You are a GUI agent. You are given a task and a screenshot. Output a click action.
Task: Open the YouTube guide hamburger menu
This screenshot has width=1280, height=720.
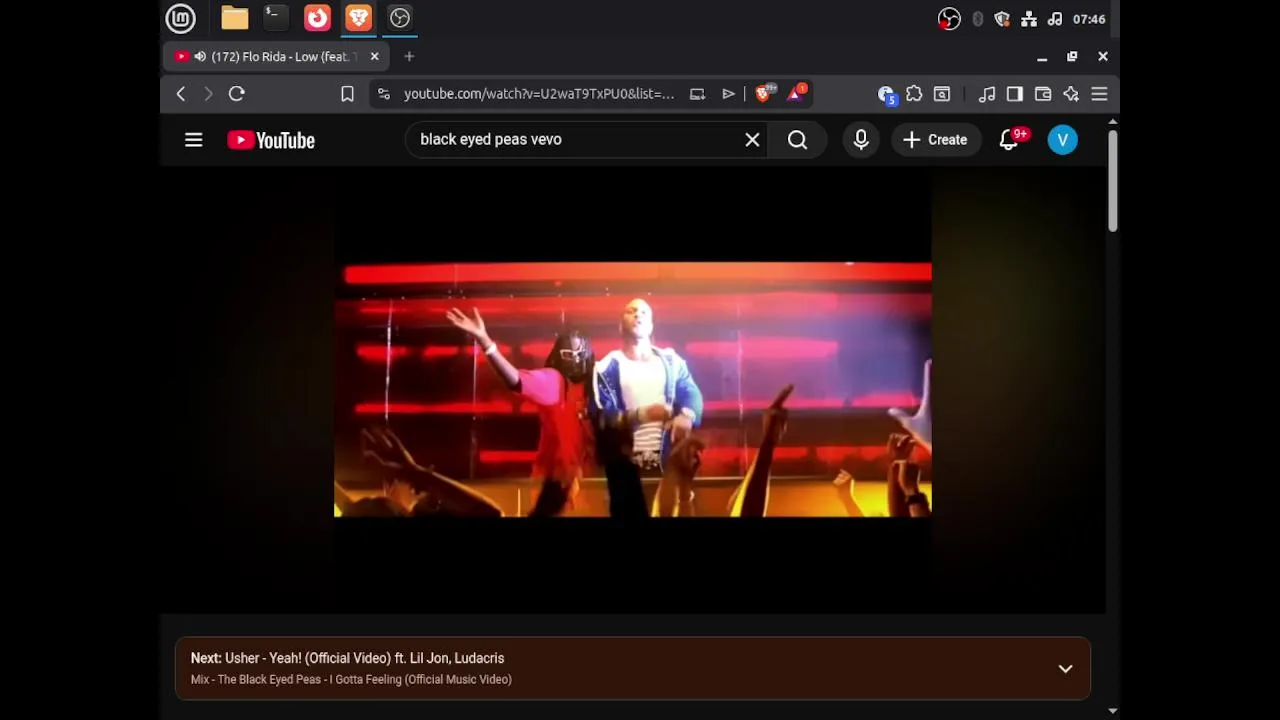[x=194, y=140]
